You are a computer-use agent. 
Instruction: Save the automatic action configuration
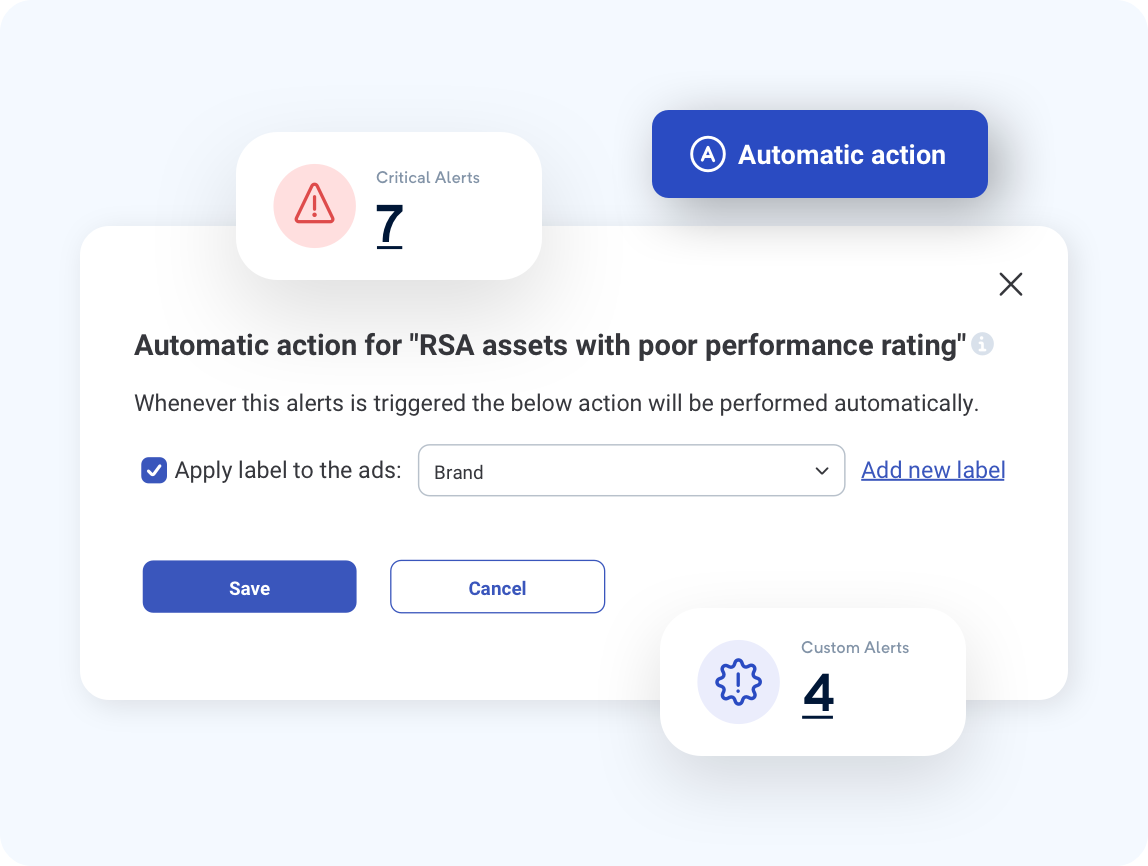[249, 587]
